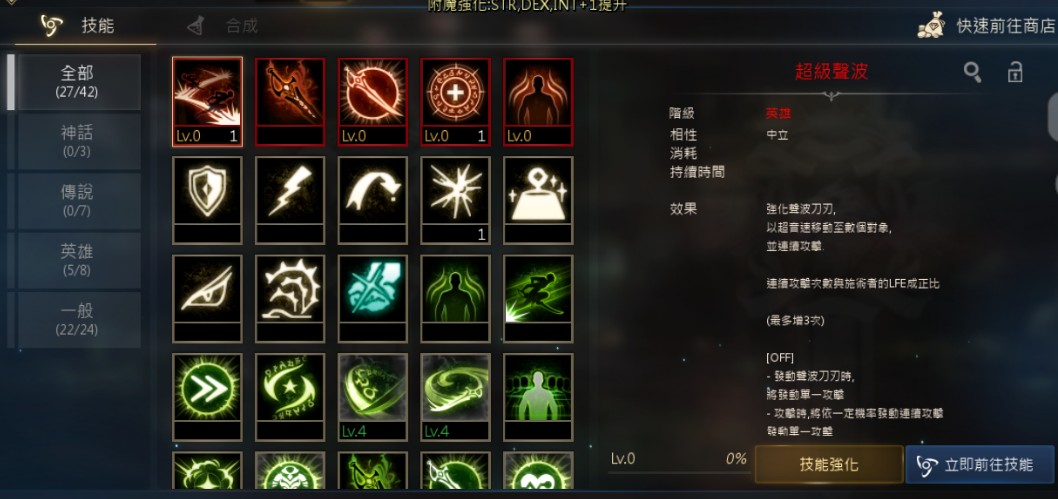Click the Lv.0 skill progress bar
The height and width of the screenshot is (499, 1058).
point(679,465)
